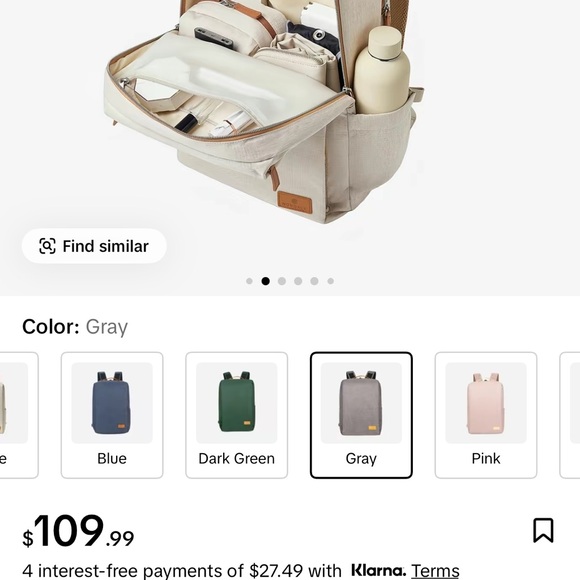Click the blue backpack thumbnail image
Image resolution: width=580 pixels, height=580 pixels.
[x=112, y=403]
